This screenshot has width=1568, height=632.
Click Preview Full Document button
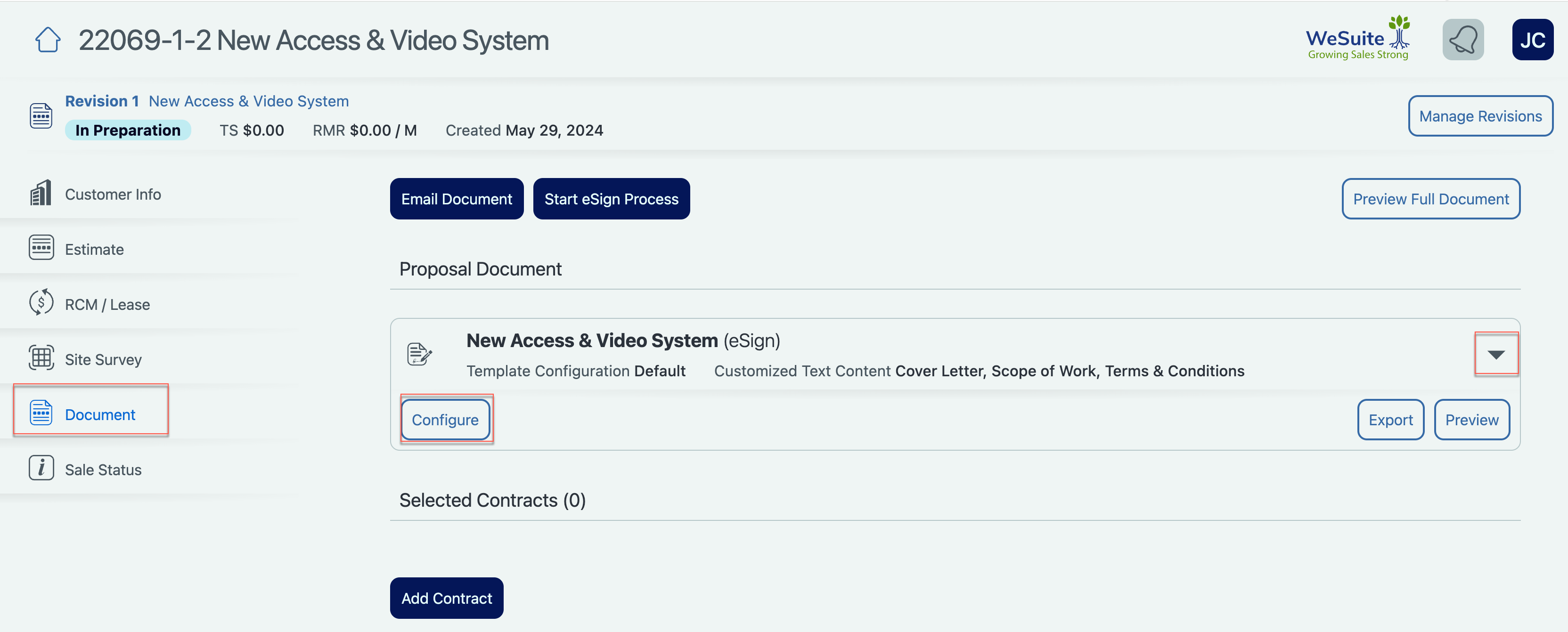[x=1430, y=199]
